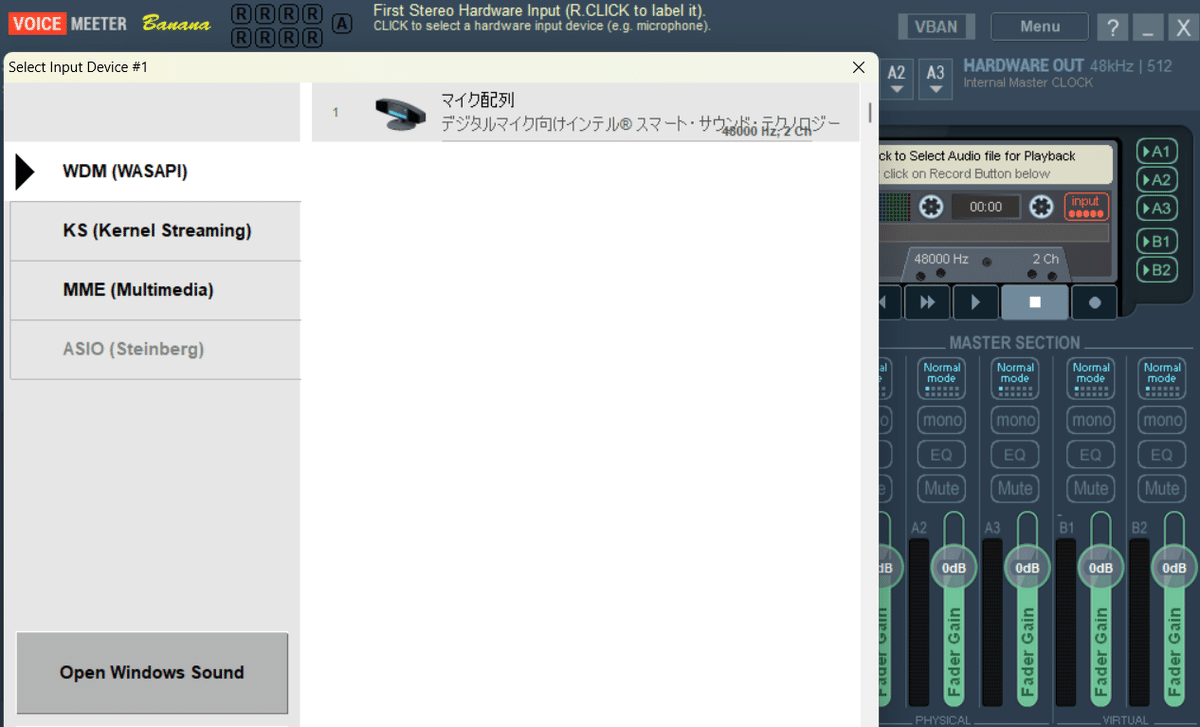
Task: Select the ASIO (Steinberg) tab
Action: 155,349
